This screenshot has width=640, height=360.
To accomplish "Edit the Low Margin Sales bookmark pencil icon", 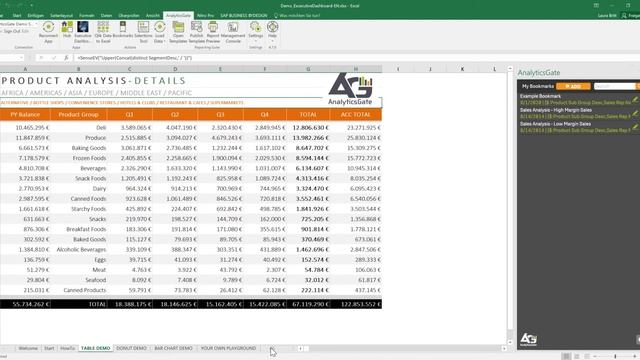I will coord(635,127).
